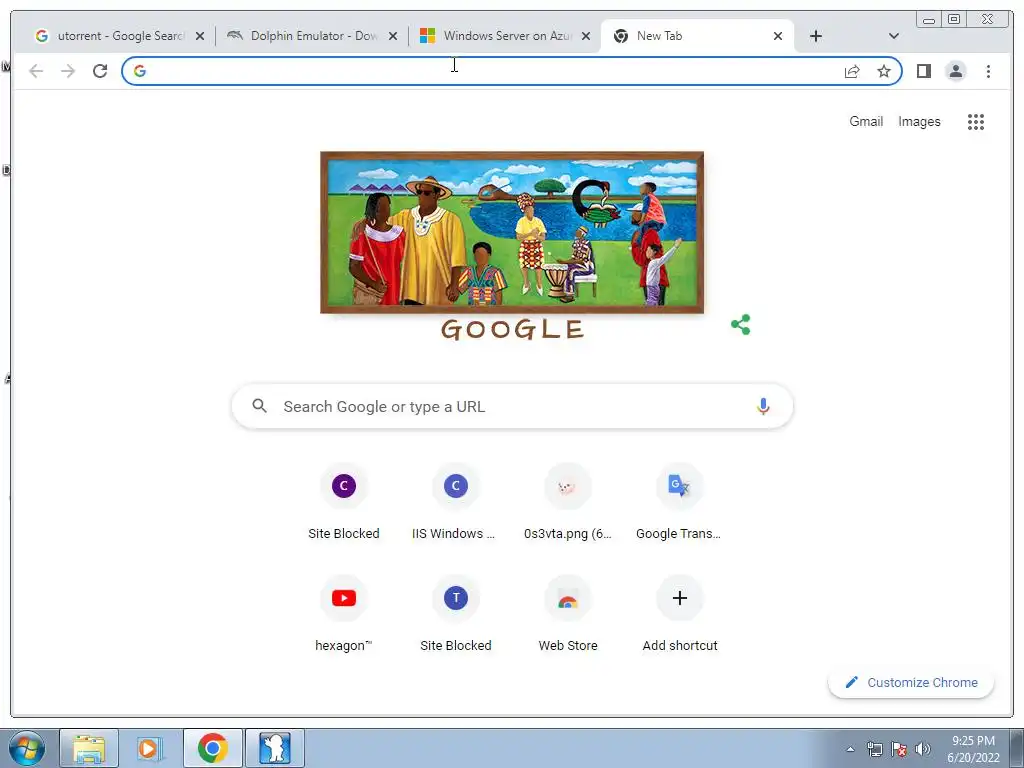
Task: Switch to the Windows Server on Azure tab
Action: pos(505,36)
